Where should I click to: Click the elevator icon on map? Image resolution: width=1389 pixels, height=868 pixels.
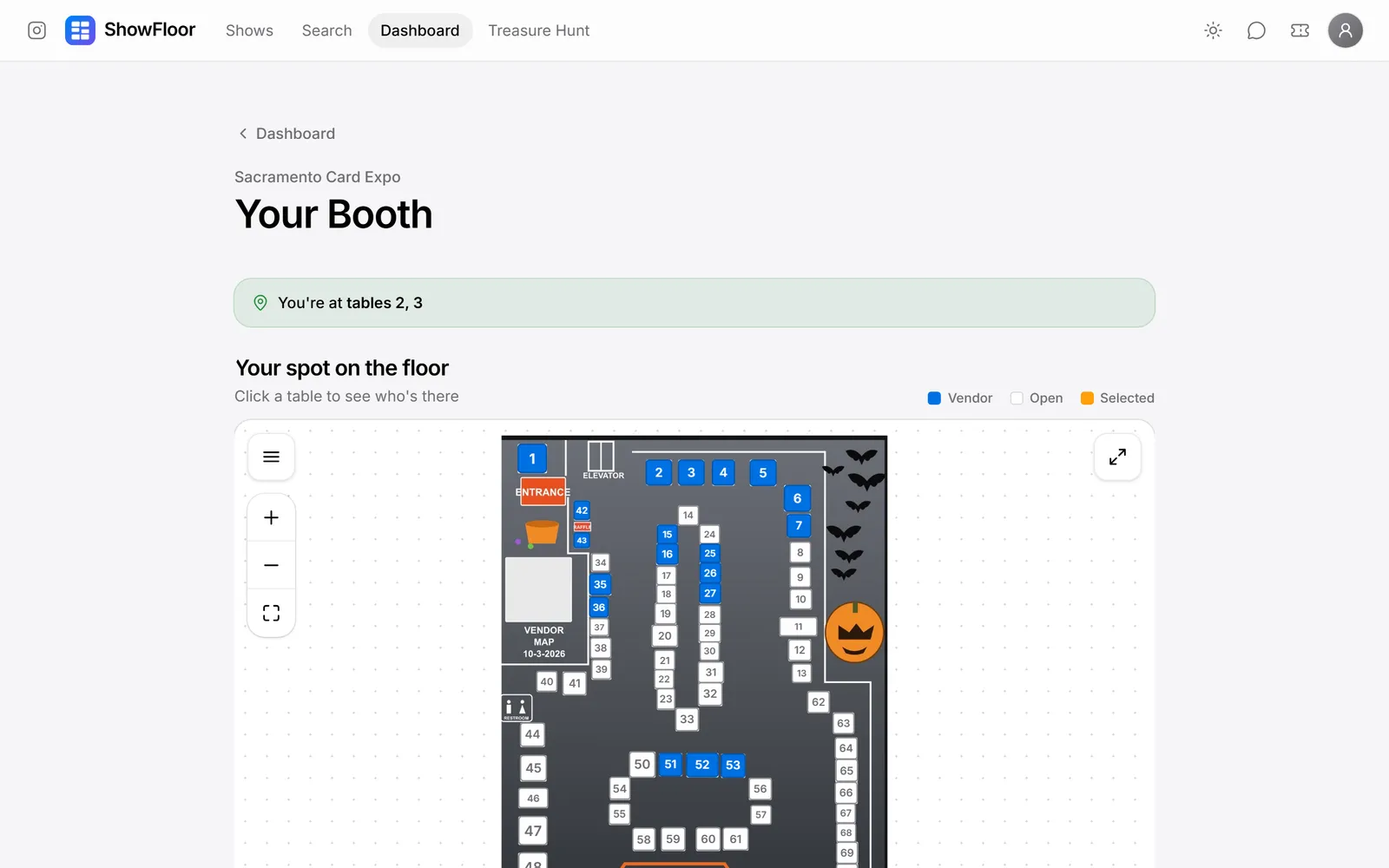(x=601, y=457)
